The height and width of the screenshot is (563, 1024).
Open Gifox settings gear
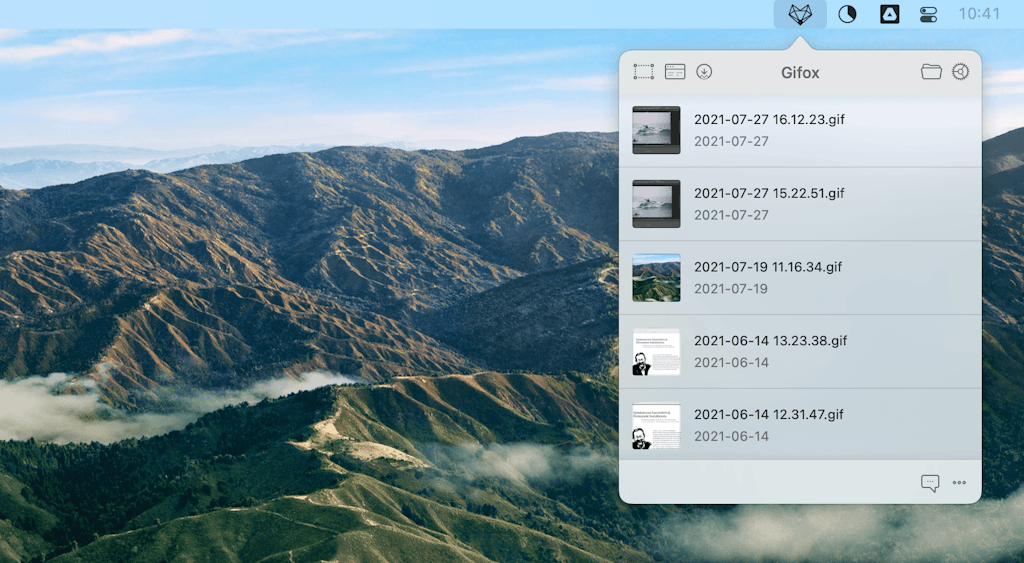point(960,72)
